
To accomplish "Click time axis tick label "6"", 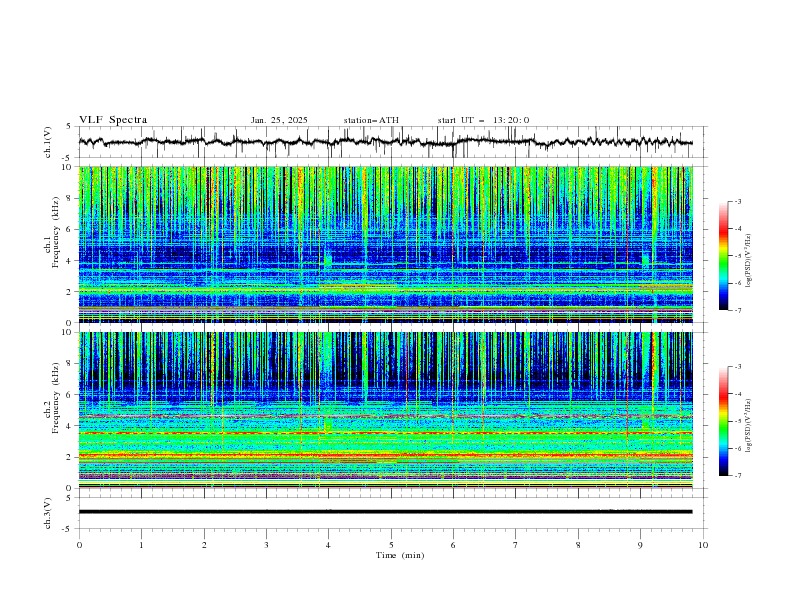I will click(x=453, y=545).
